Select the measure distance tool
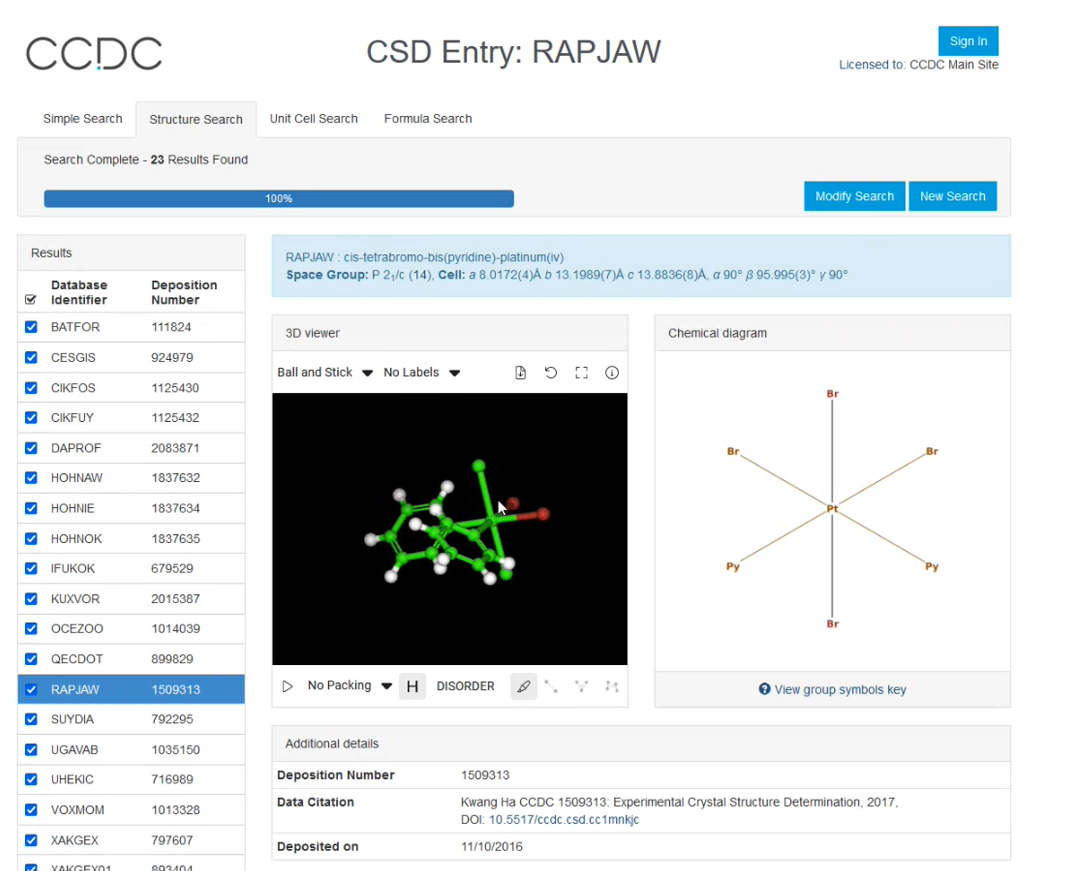 coord(551,687)
